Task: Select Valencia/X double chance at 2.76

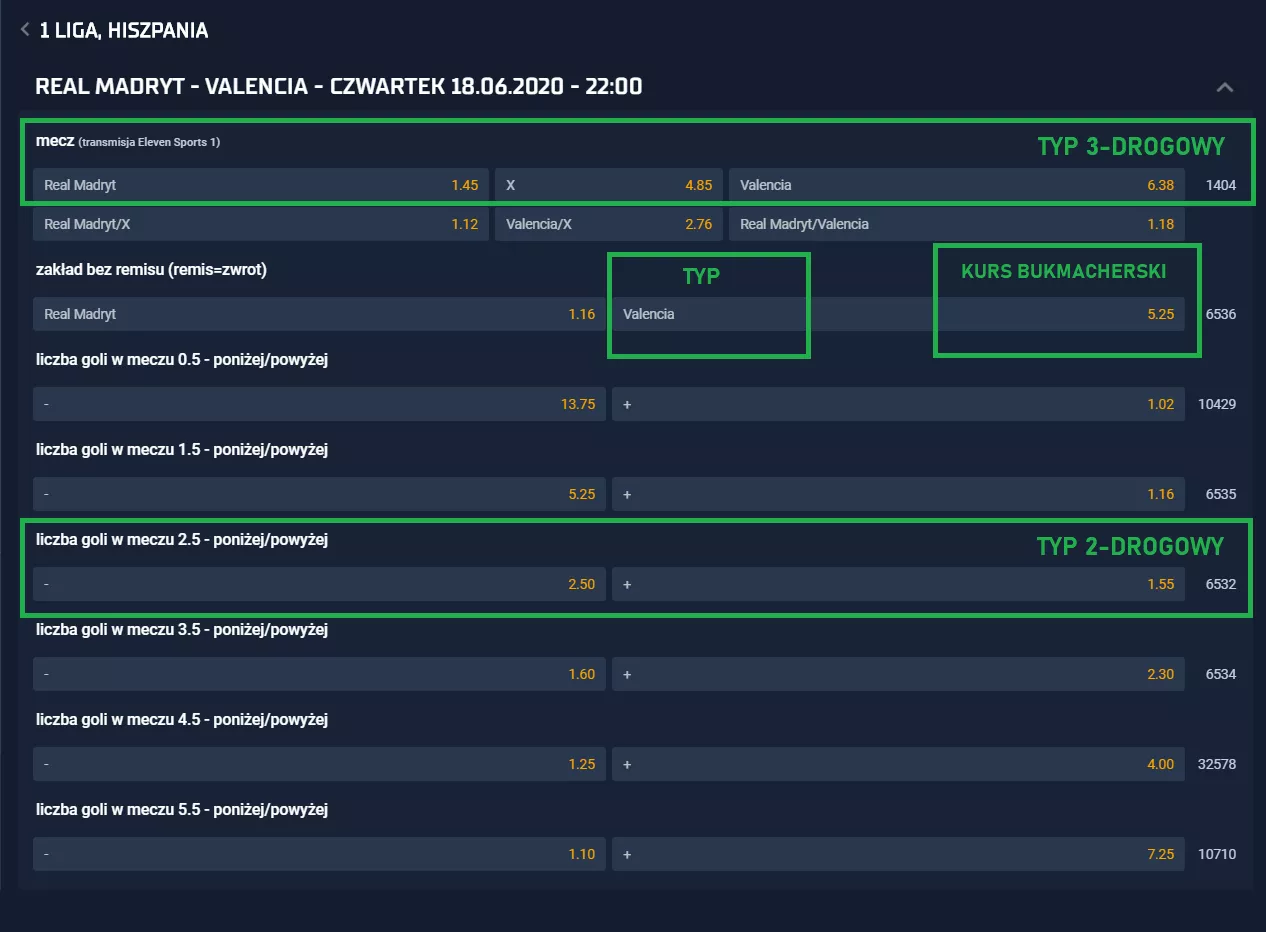Action: [x=608, y=224]
